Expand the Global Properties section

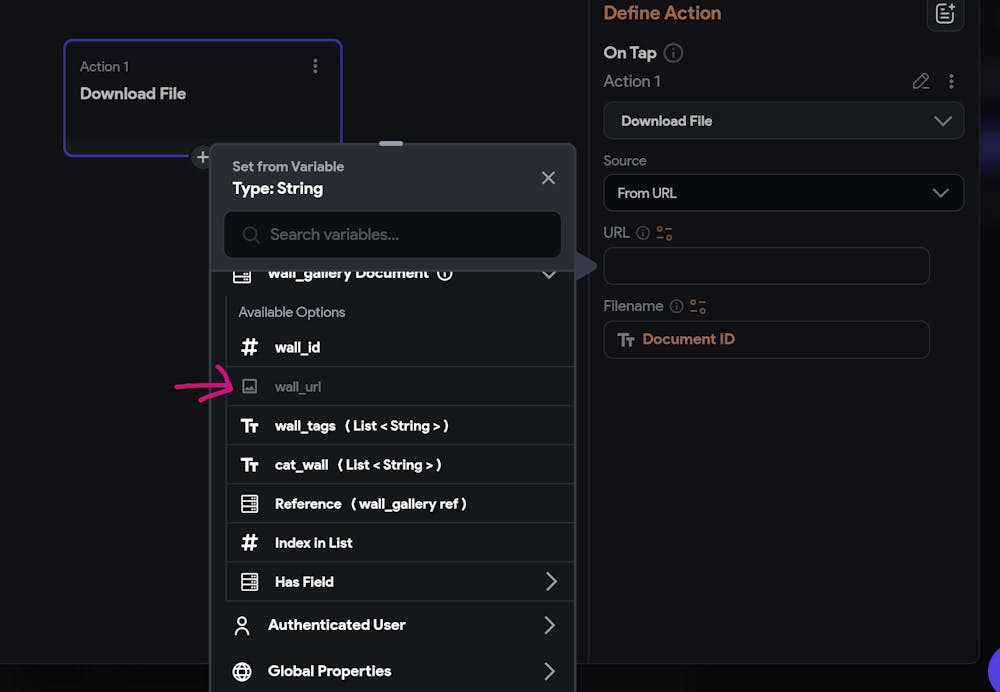549,671
